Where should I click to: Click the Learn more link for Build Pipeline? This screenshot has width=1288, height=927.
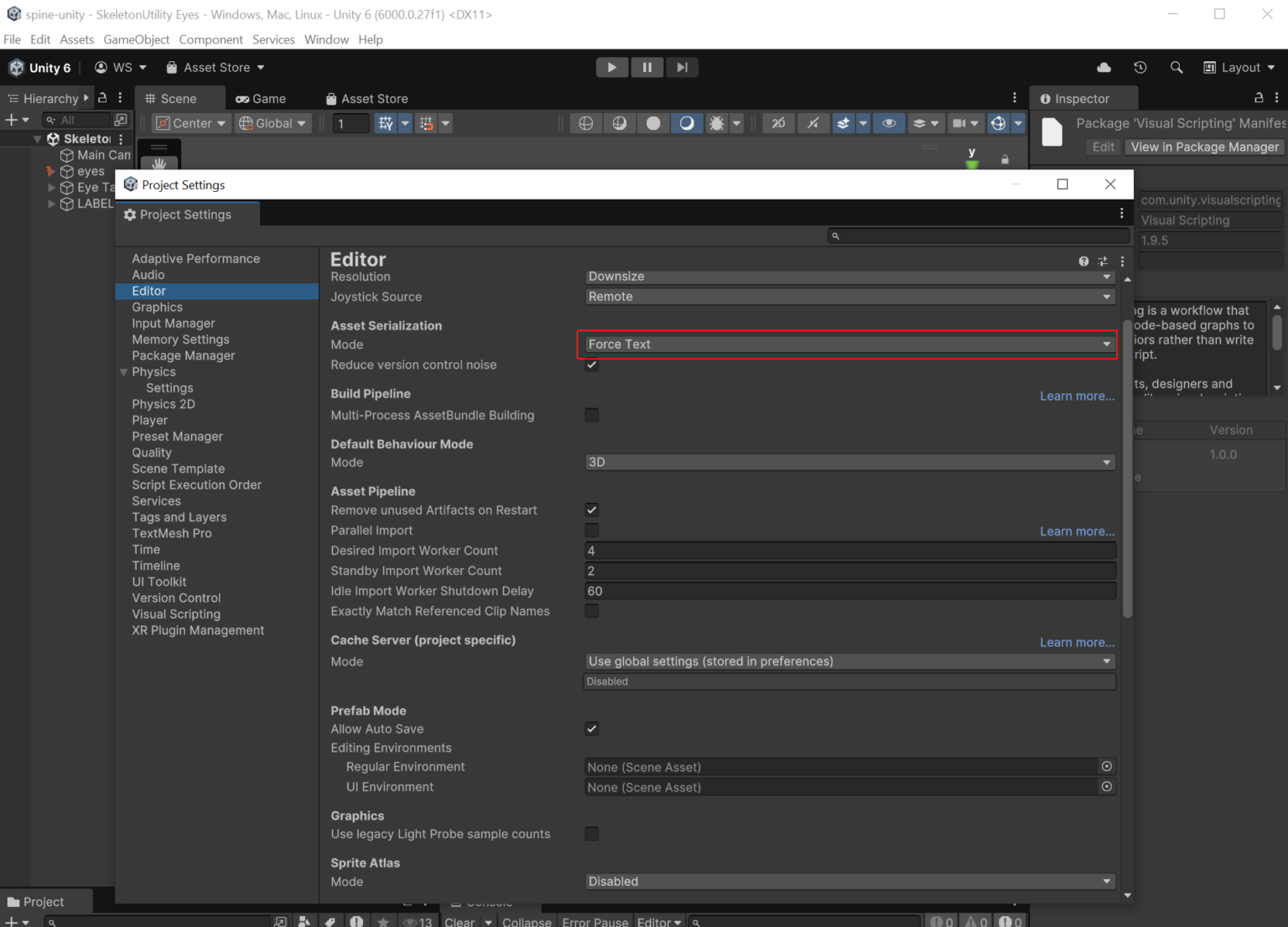(x=1077, y=396)
